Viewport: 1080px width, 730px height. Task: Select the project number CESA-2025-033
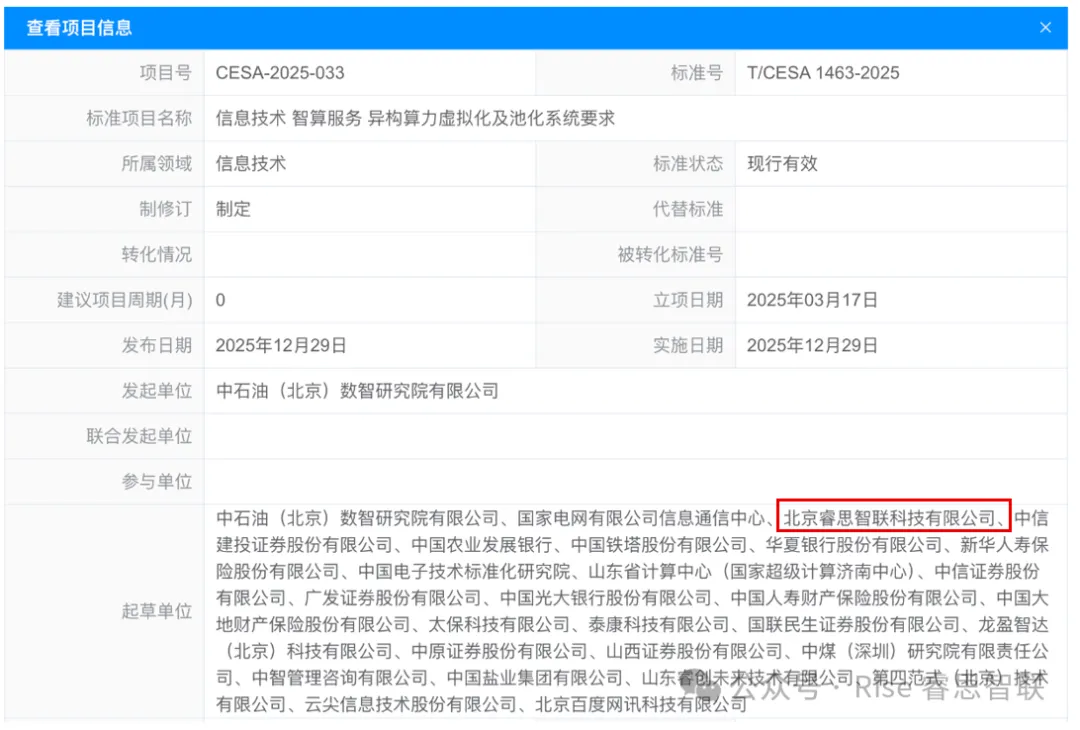pyautogui.click(x=280, y=73)
